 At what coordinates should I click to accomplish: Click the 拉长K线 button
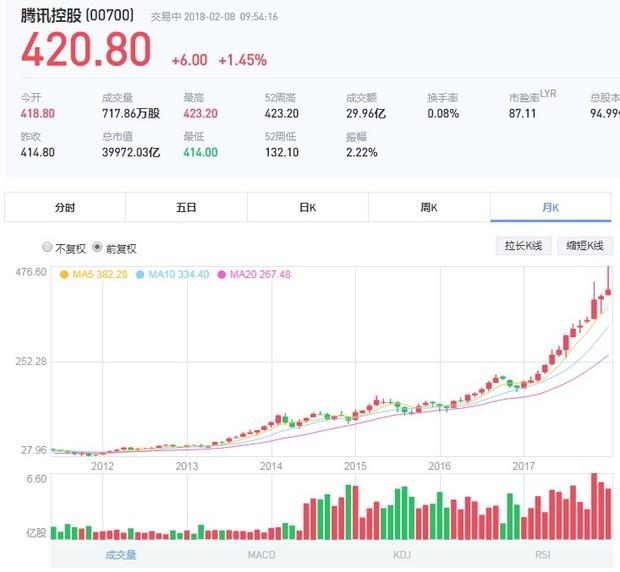[x=523, y=246]
